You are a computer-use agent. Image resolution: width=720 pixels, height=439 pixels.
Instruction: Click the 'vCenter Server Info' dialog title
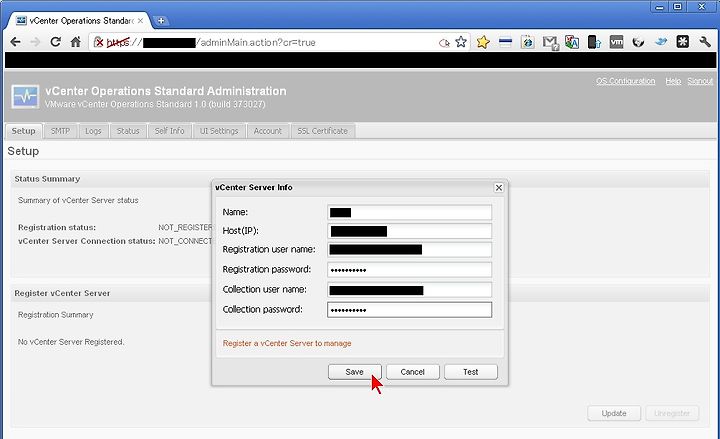click(x=253, y=187)
